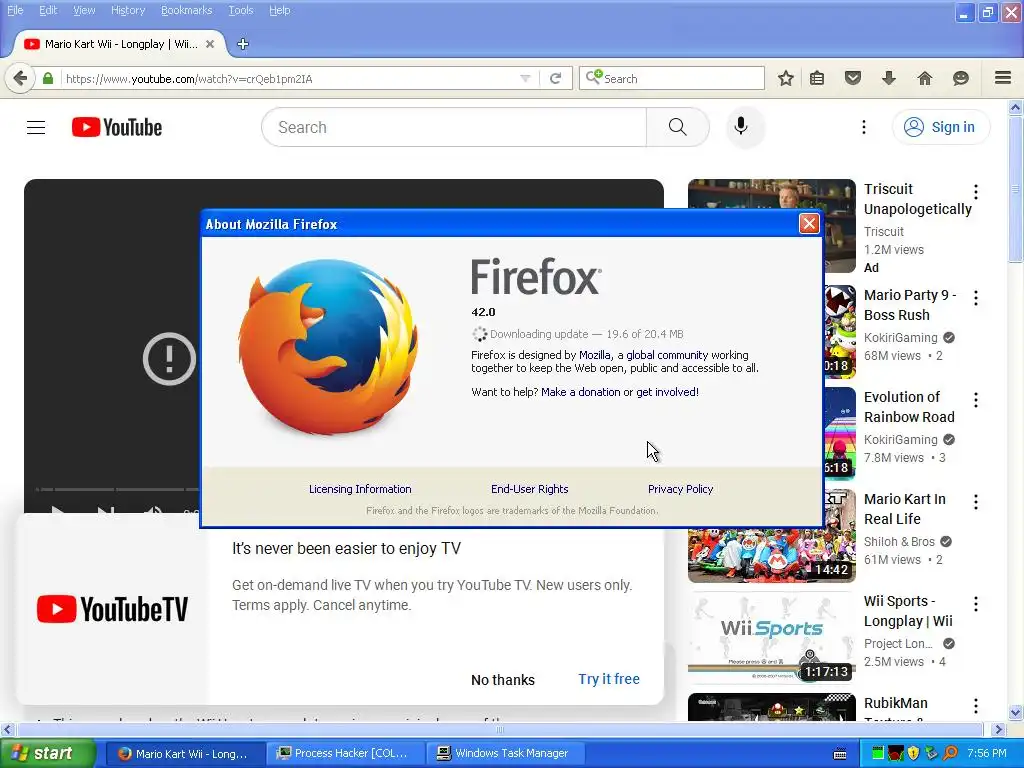
Task: Open the End-User Rights link
Action: (530, 489)
